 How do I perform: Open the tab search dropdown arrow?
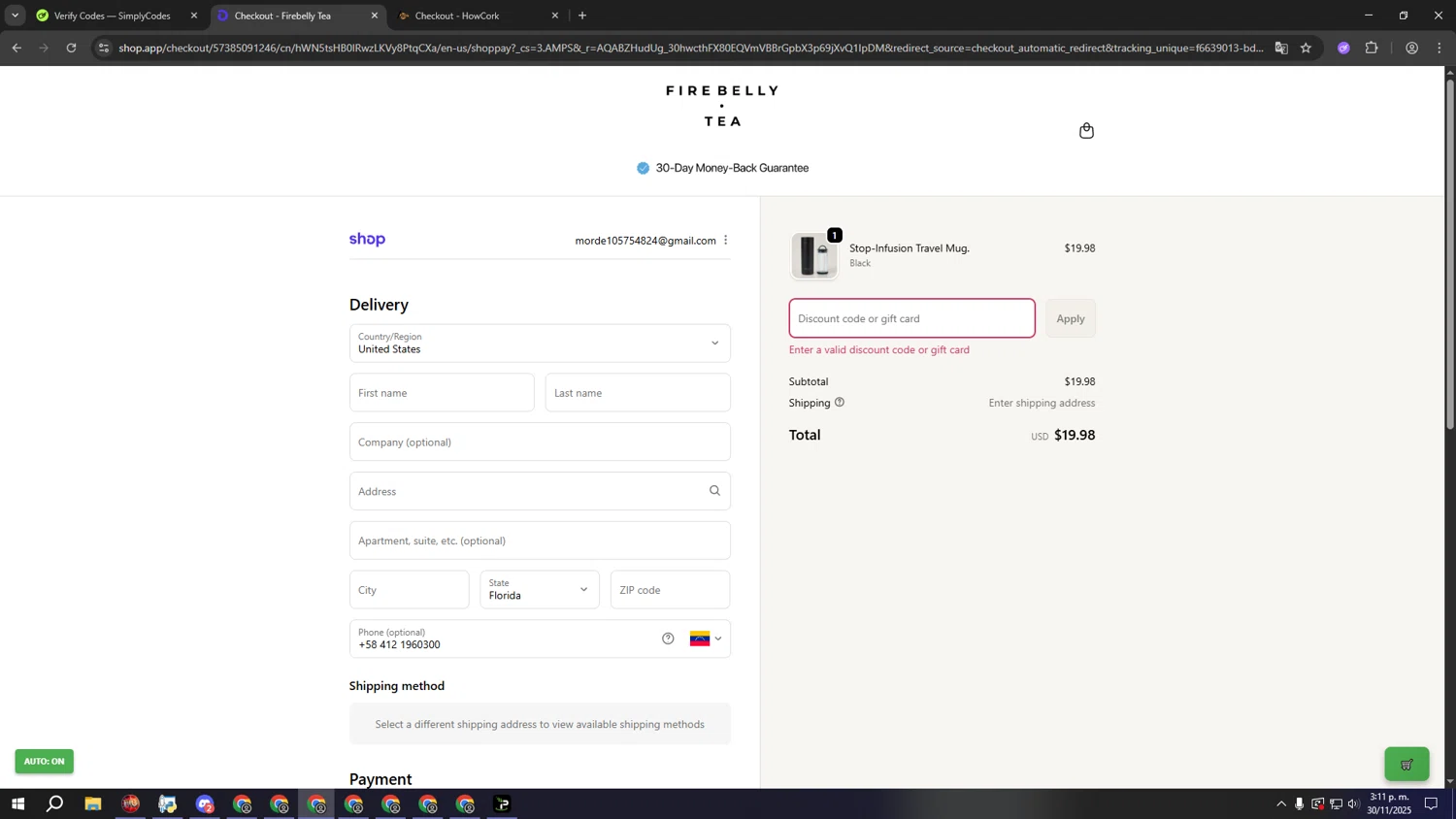pos(15,16)
